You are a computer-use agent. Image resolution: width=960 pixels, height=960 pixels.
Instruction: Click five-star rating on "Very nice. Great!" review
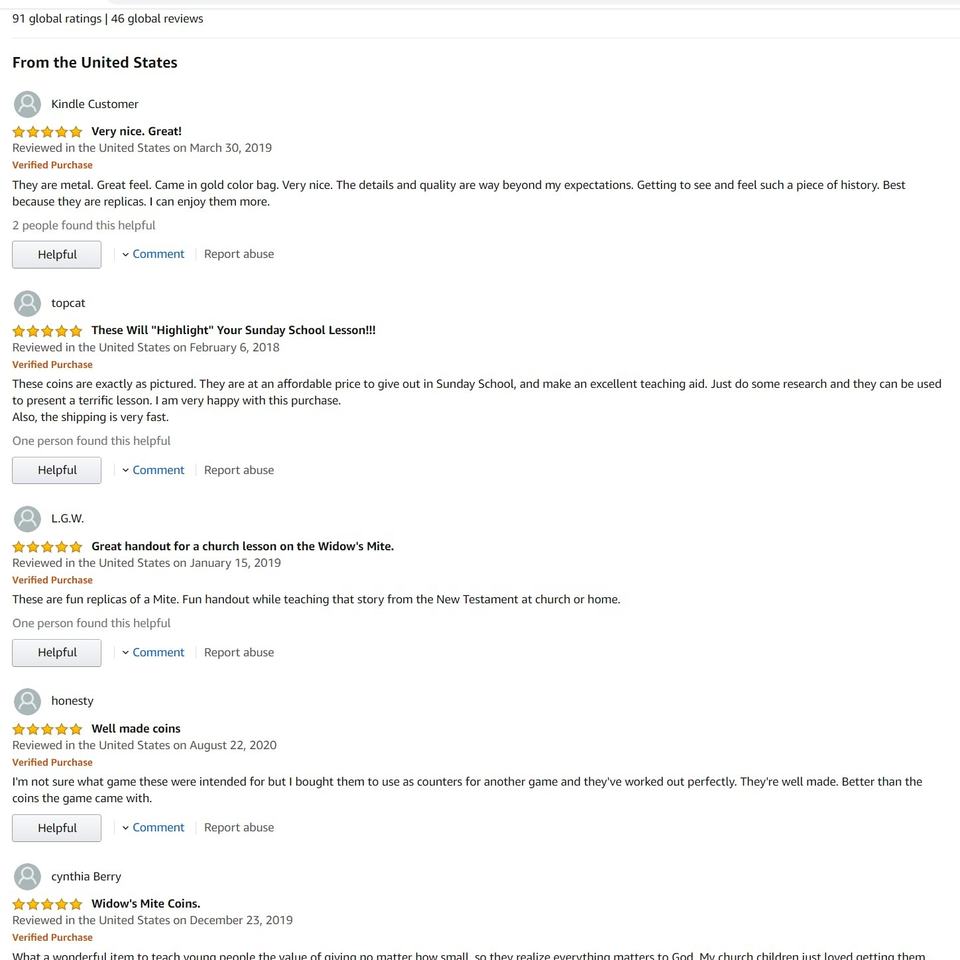[x=47, y=132]
